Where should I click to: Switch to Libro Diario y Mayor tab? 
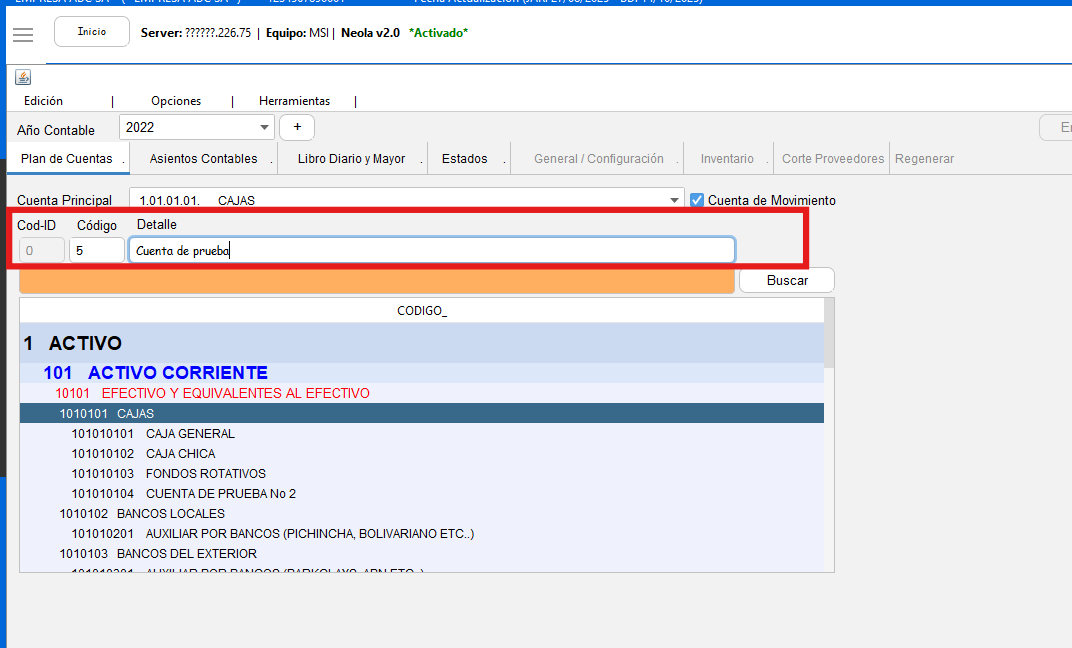tap(351, 159)
